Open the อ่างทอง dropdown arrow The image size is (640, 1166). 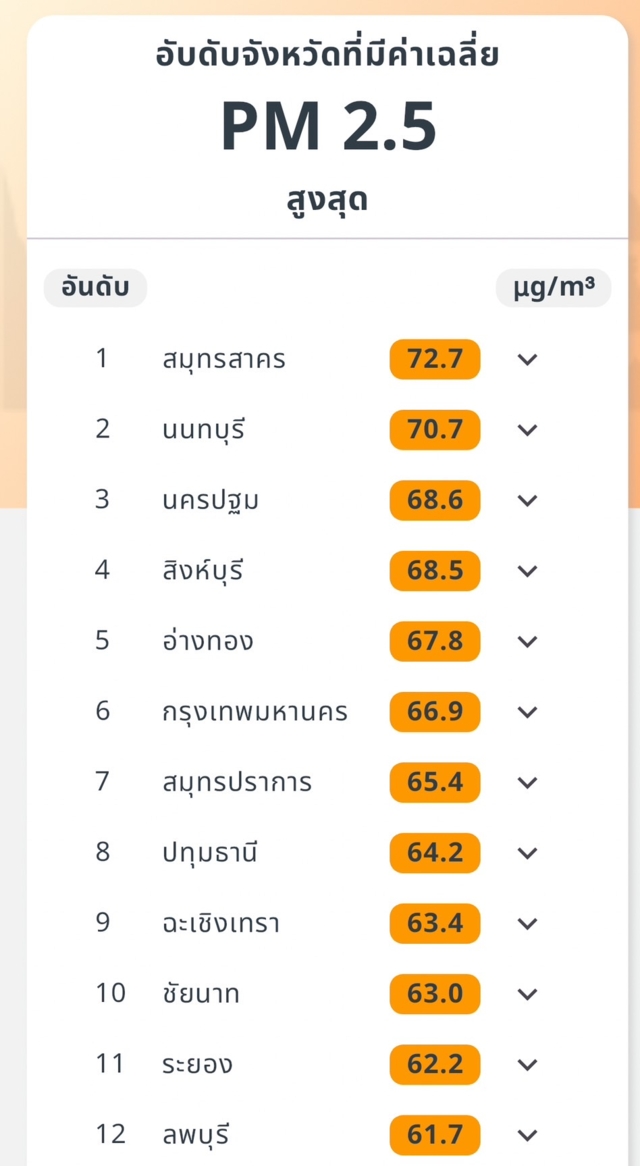[x=528, y=642]
